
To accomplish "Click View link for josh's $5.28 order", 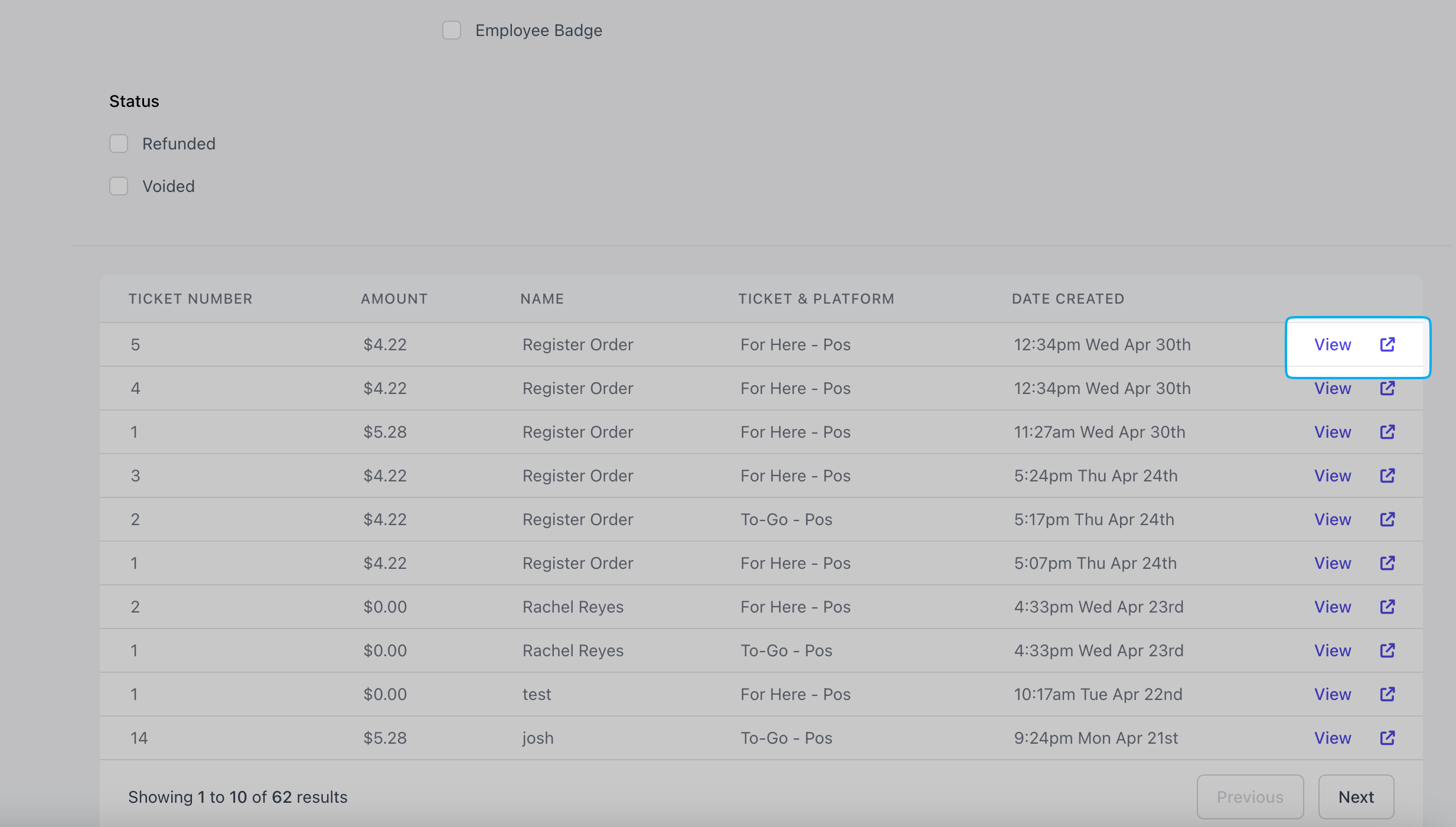I will 1332,738.
